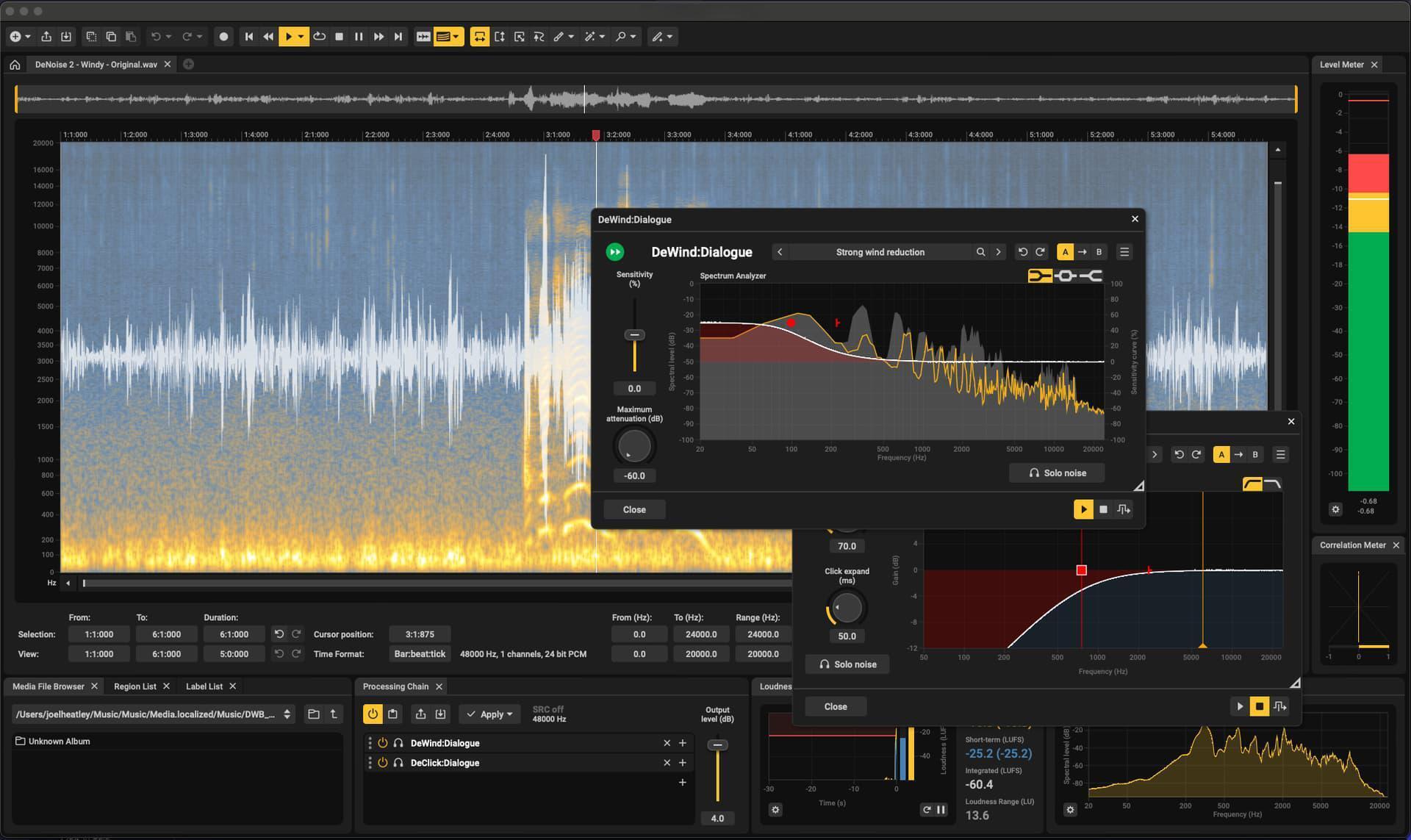Skip to the end with the toolbar button
1411x840 pixels.
coord(398,36)
